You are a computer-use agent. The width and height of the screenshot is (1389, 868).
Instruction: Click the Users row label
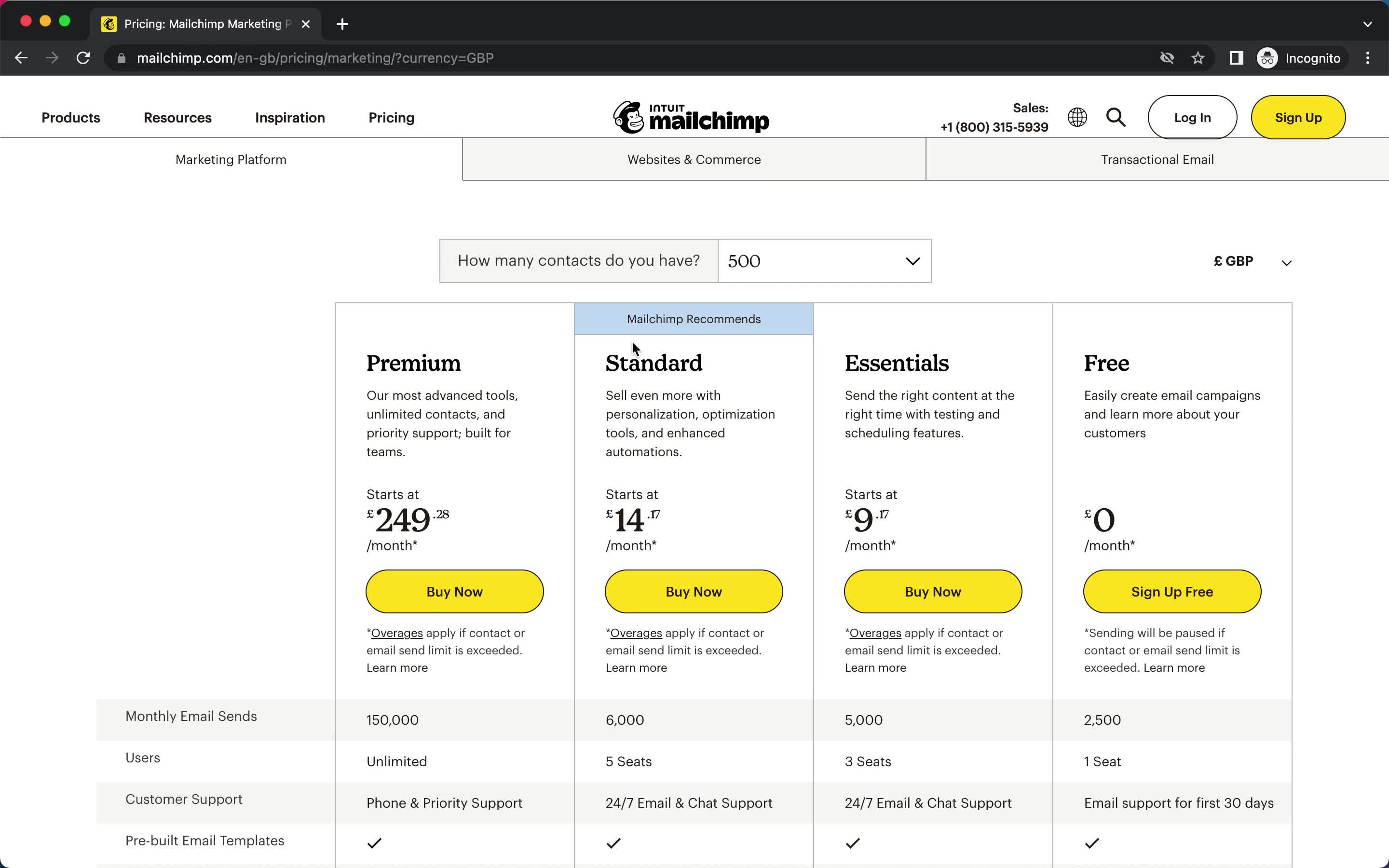[x=142, y=758]
